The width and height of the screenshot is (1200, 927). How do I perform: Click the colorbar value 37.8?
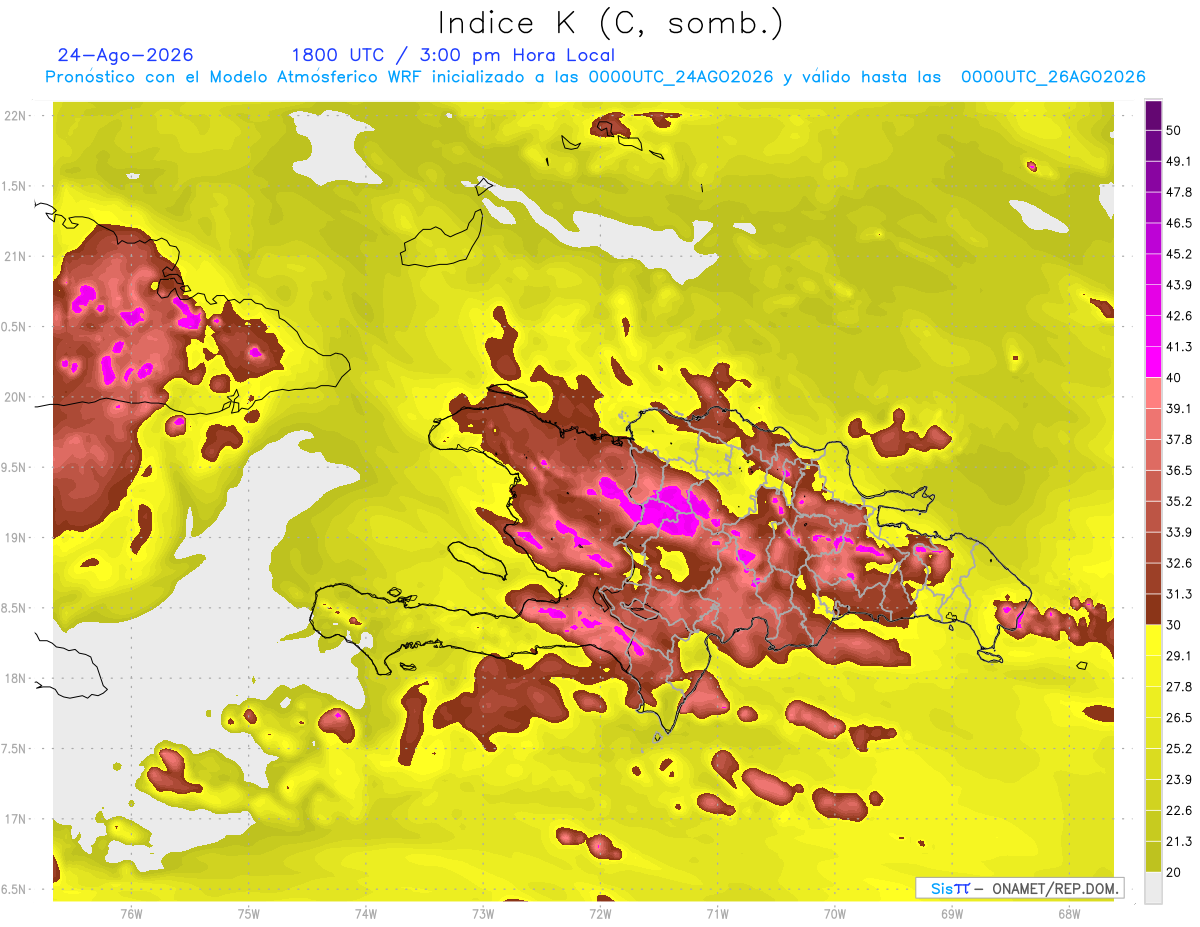[1179, 440]
